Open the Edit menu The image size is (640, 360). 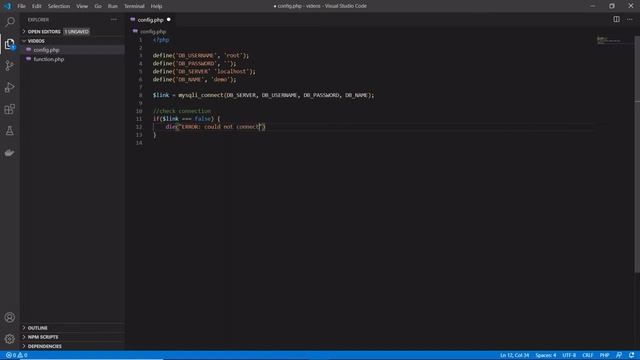(x=37, y=6)
